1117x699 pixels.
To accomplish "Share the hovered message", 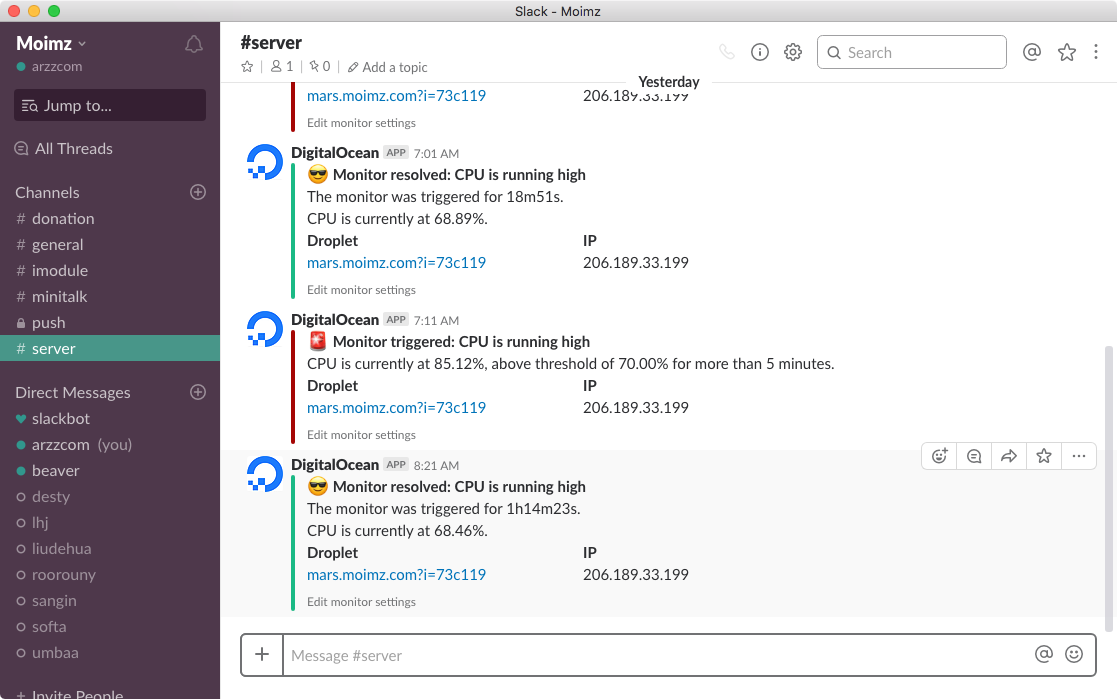I will point(1009,456).
